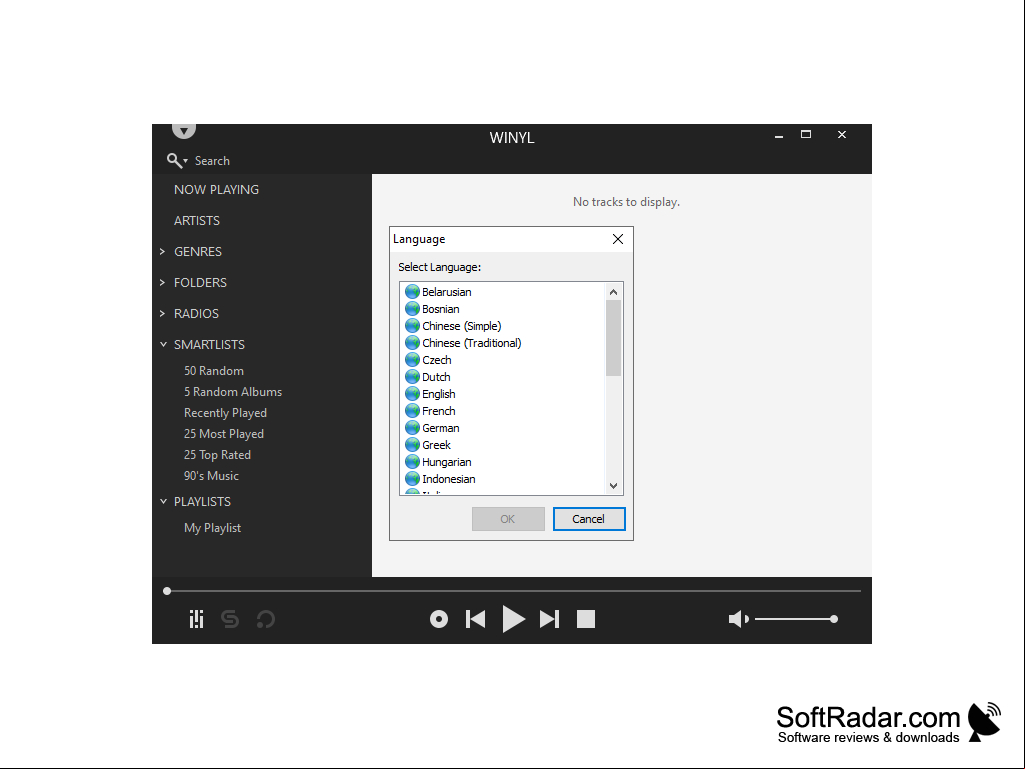Click the language list scroll up arrow

click(x=613, y=292)
